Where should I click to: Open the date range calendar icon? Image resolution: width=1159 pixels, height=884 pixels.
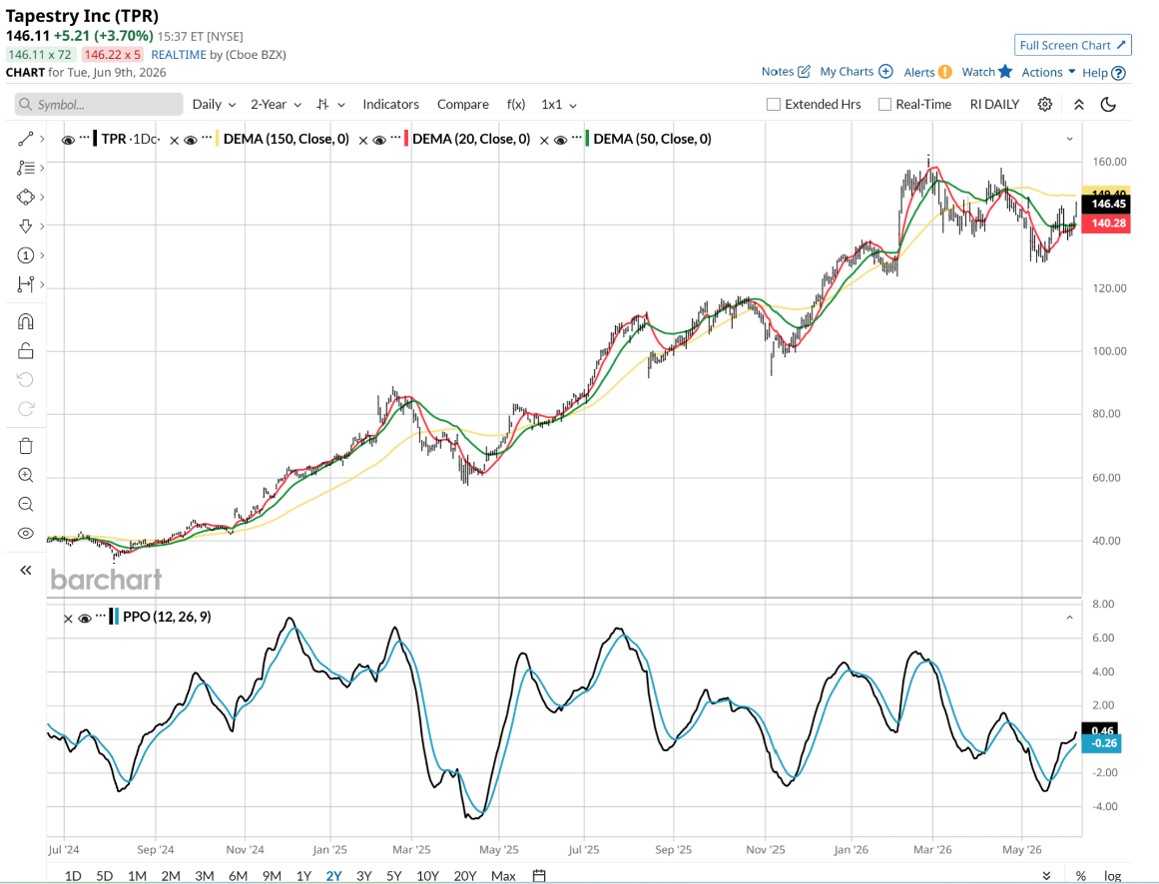[x=539, y=876]
